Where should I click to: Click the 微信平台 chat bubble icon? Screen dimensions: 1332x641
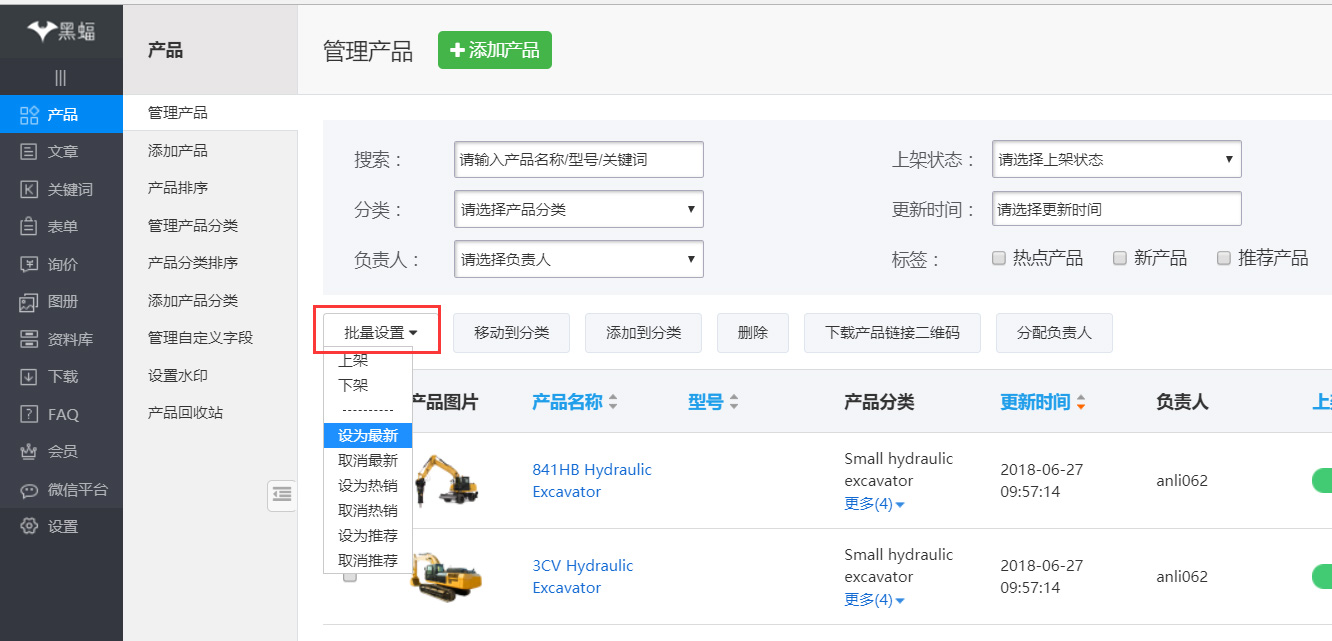(29, 490)
